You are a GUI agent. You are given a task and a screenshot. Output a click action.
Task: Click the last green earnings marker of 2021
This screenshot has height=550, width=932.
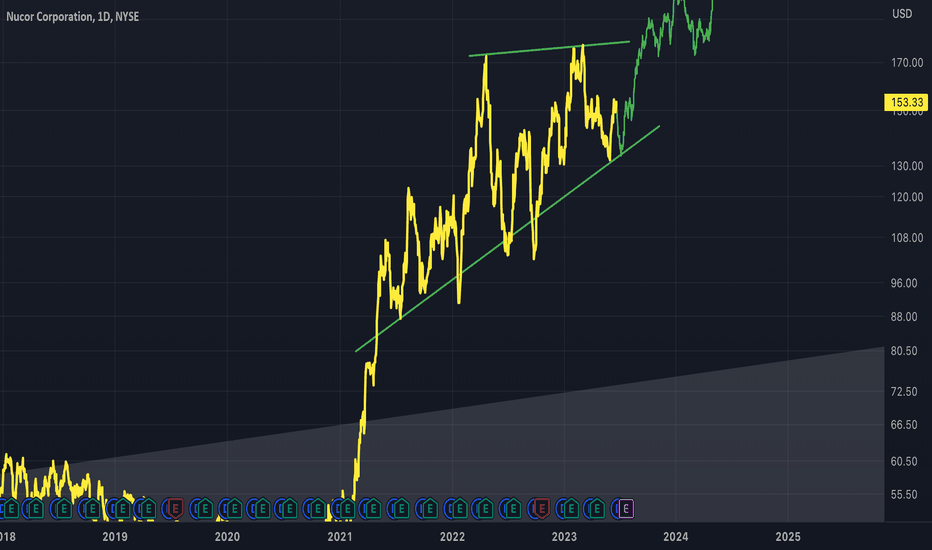(429, 509)
